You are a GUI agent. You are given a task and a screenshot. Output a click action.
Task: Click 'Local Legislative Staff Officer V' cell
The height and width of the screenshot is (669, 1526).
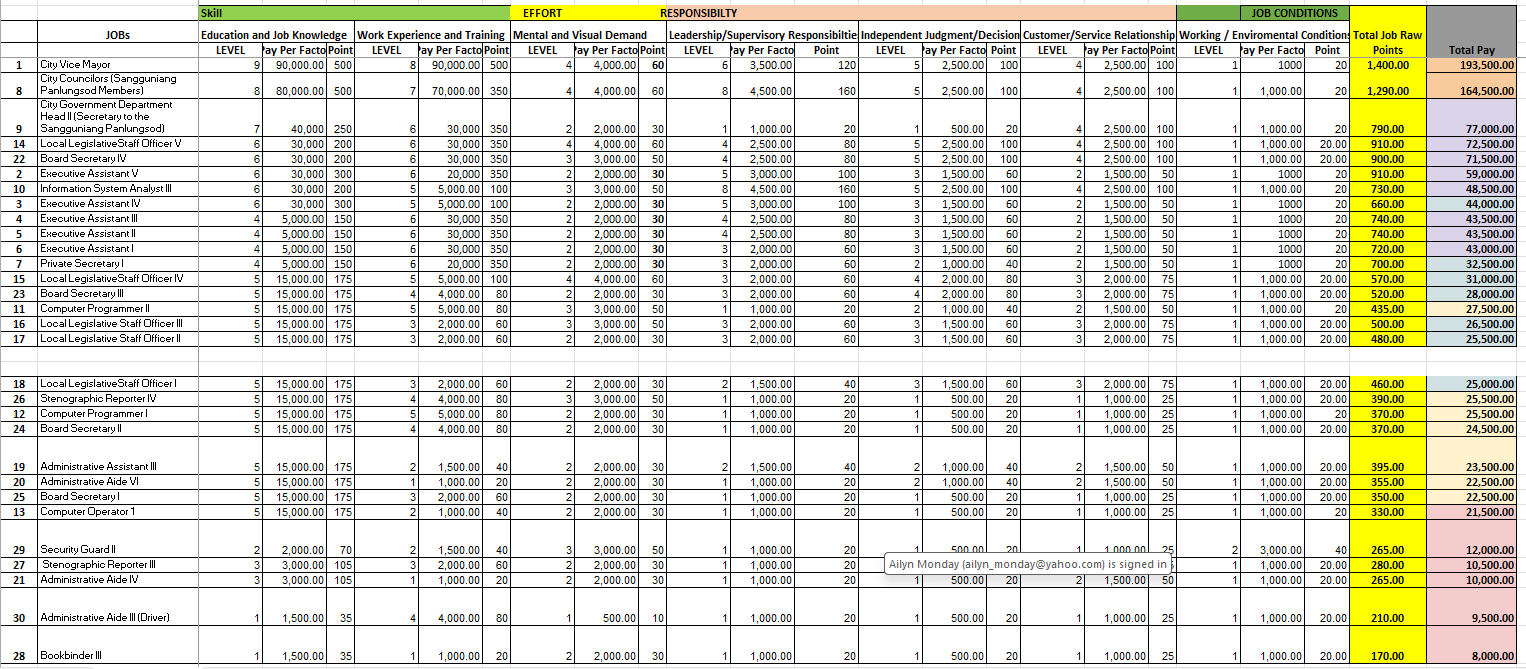click(117, 144)
